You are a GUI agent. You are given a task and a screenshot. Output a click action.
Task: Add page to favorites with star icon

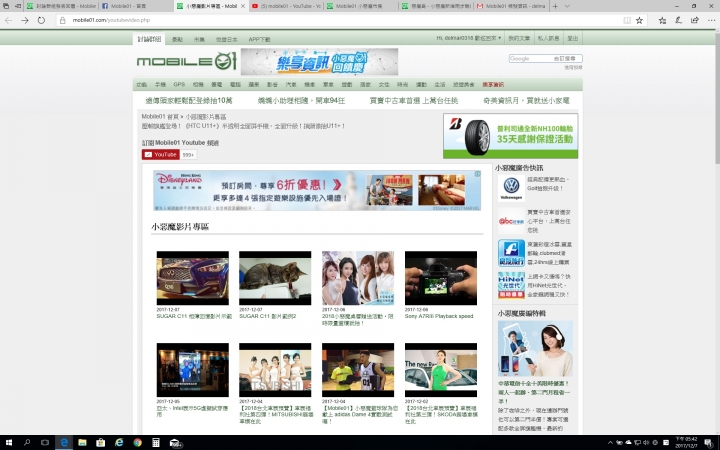pyautogui.click(x=639, y=20)
